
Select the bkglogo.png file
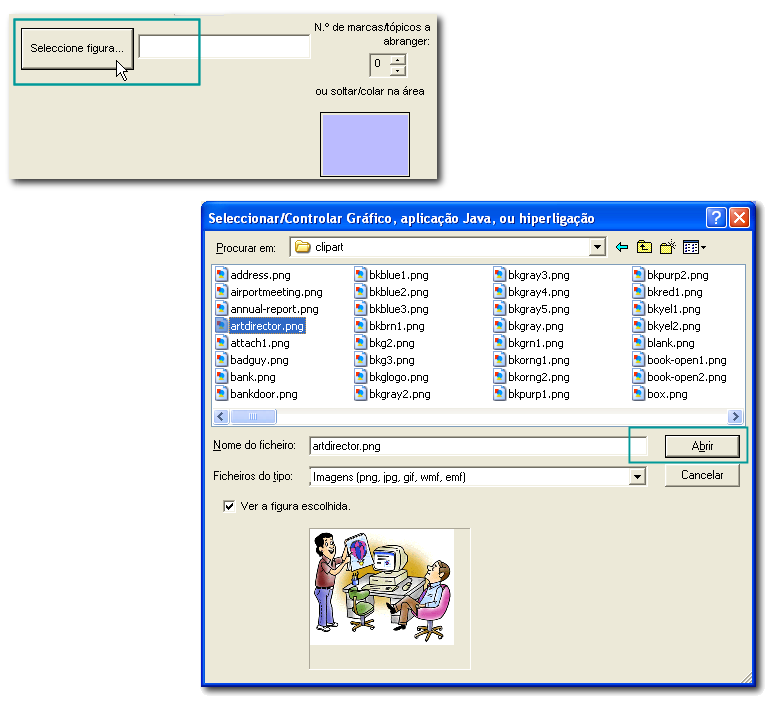pos(398,377)
